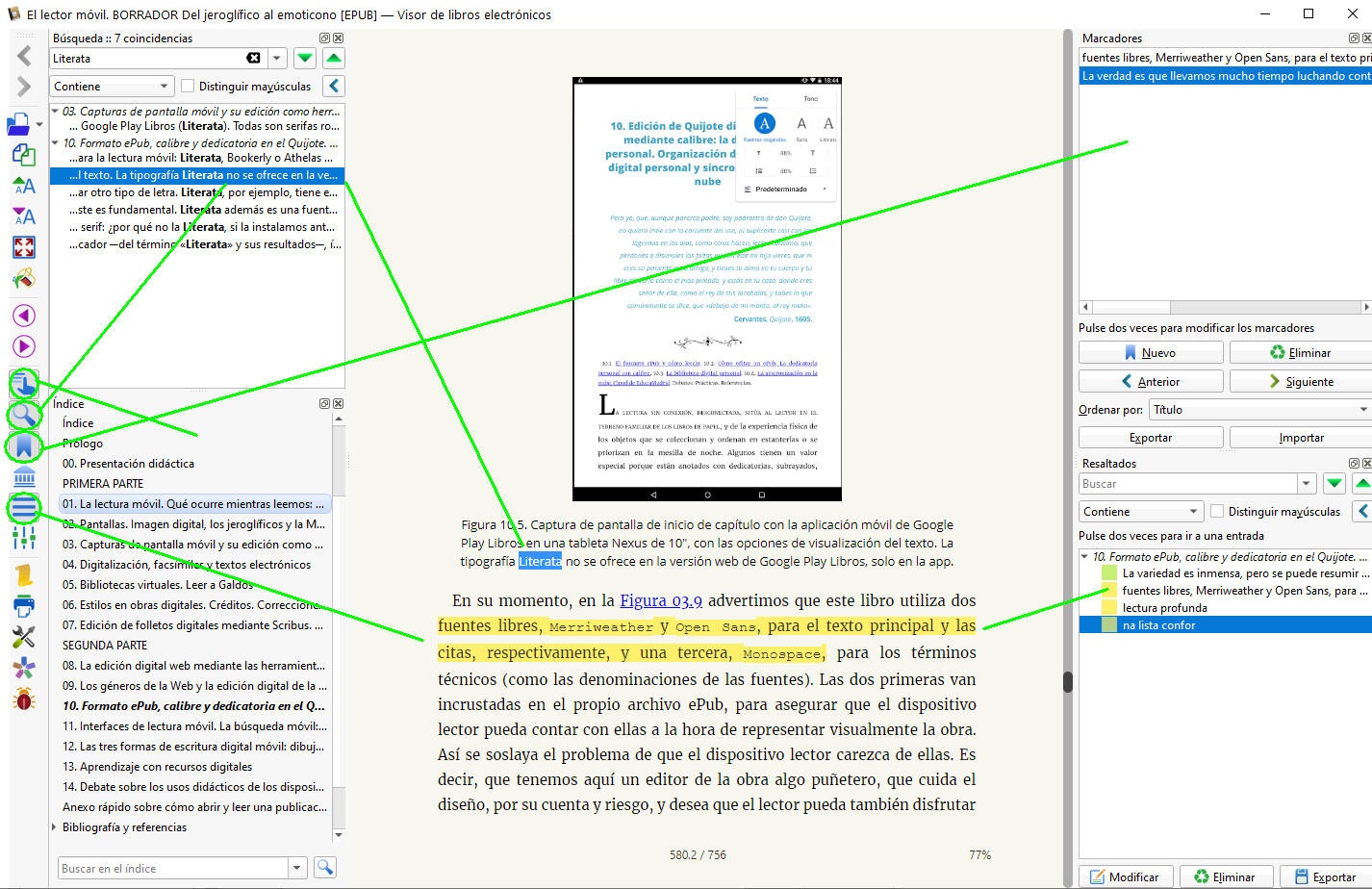1372x889 pixels.
Task: Open the color scheme paint bucket icon
Action: (24, 280)
